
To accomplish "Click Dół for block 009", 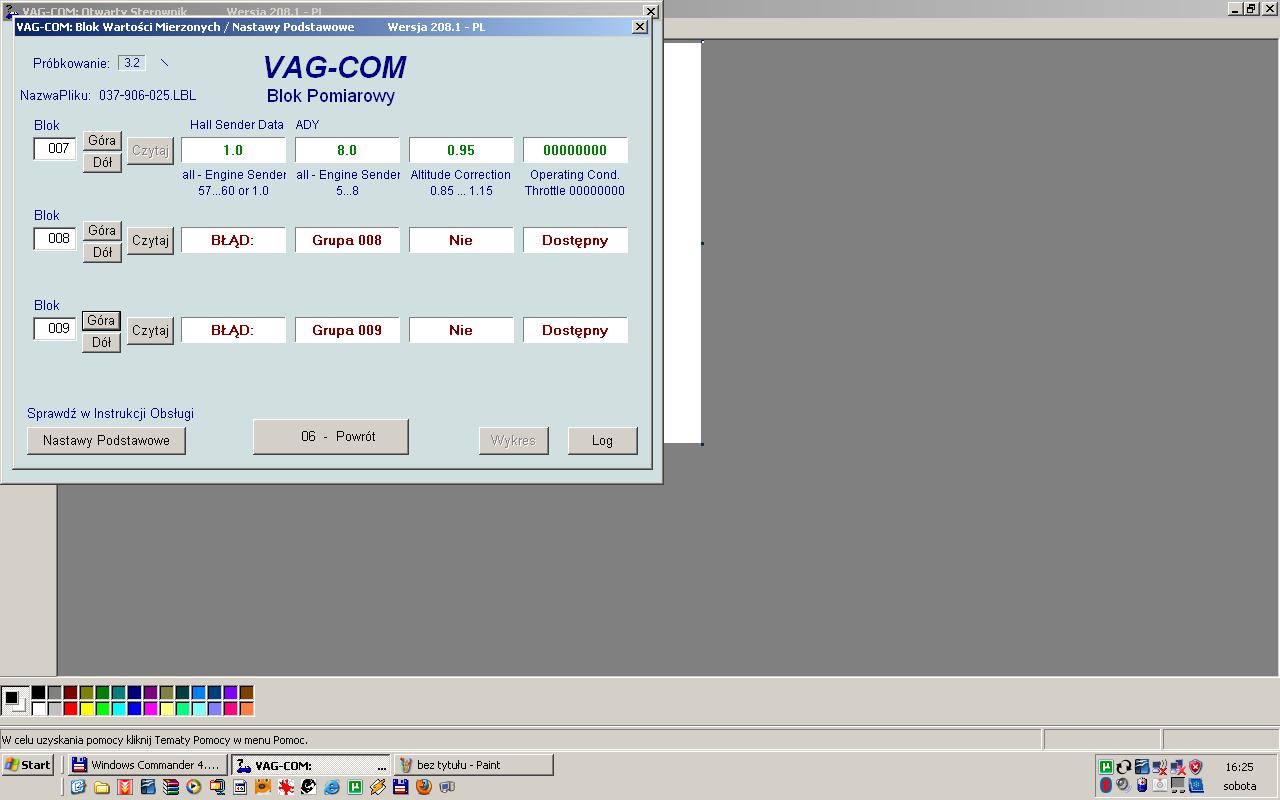I will coord(102,342).
